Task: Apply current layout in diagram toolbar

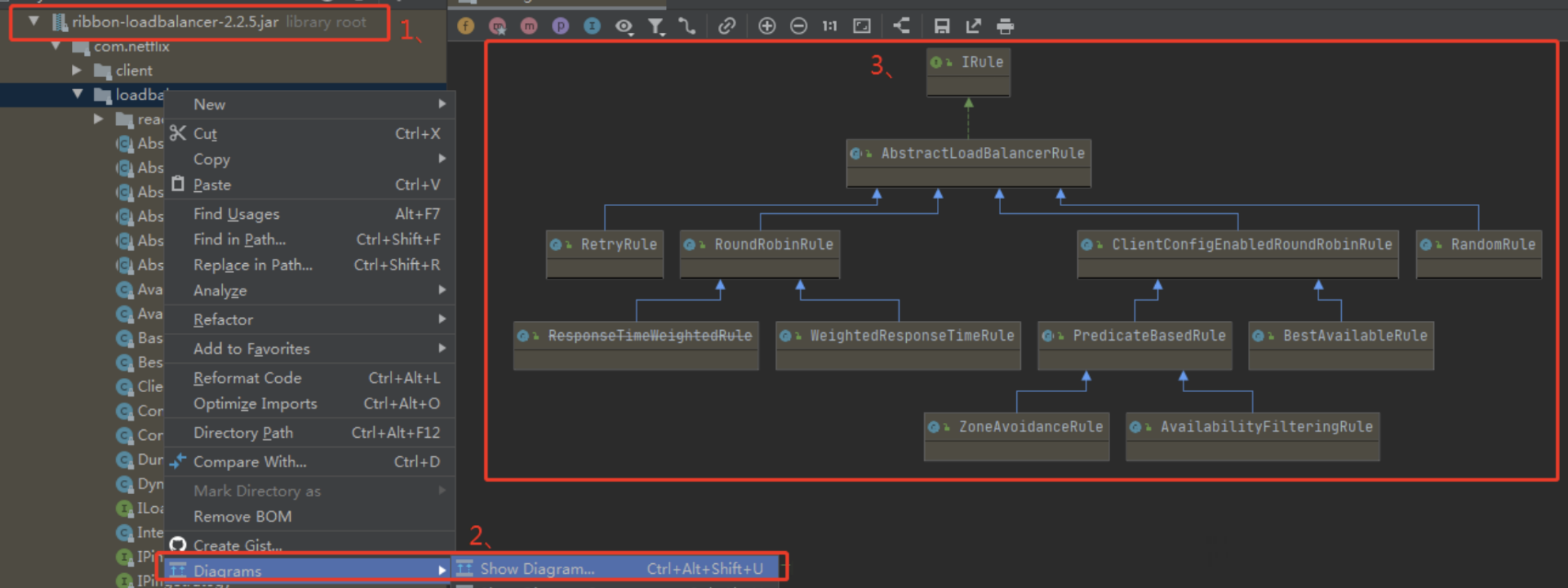Action: point(901,26)
